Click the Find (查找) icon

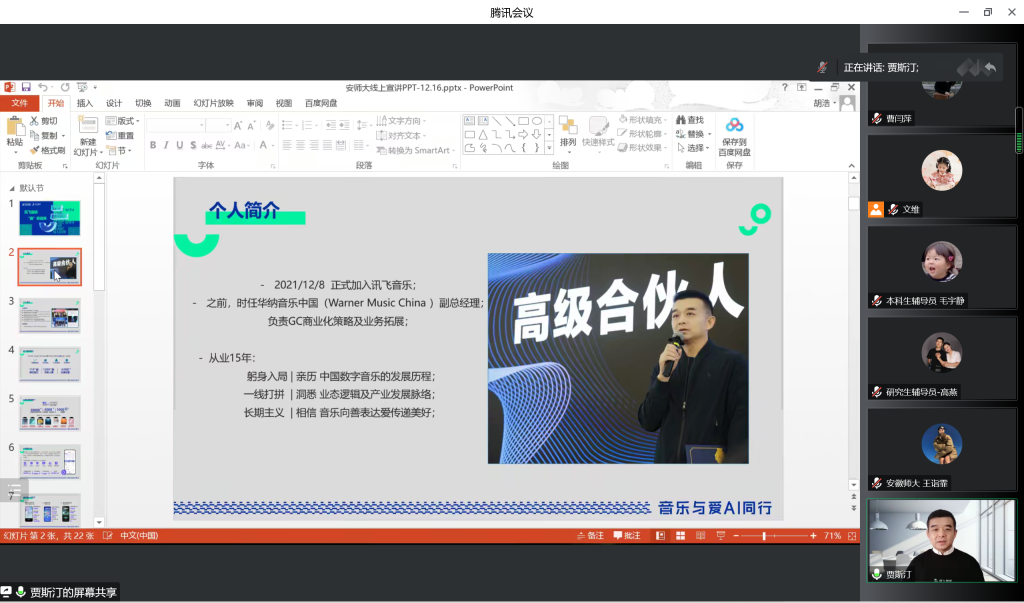[689, 120]
